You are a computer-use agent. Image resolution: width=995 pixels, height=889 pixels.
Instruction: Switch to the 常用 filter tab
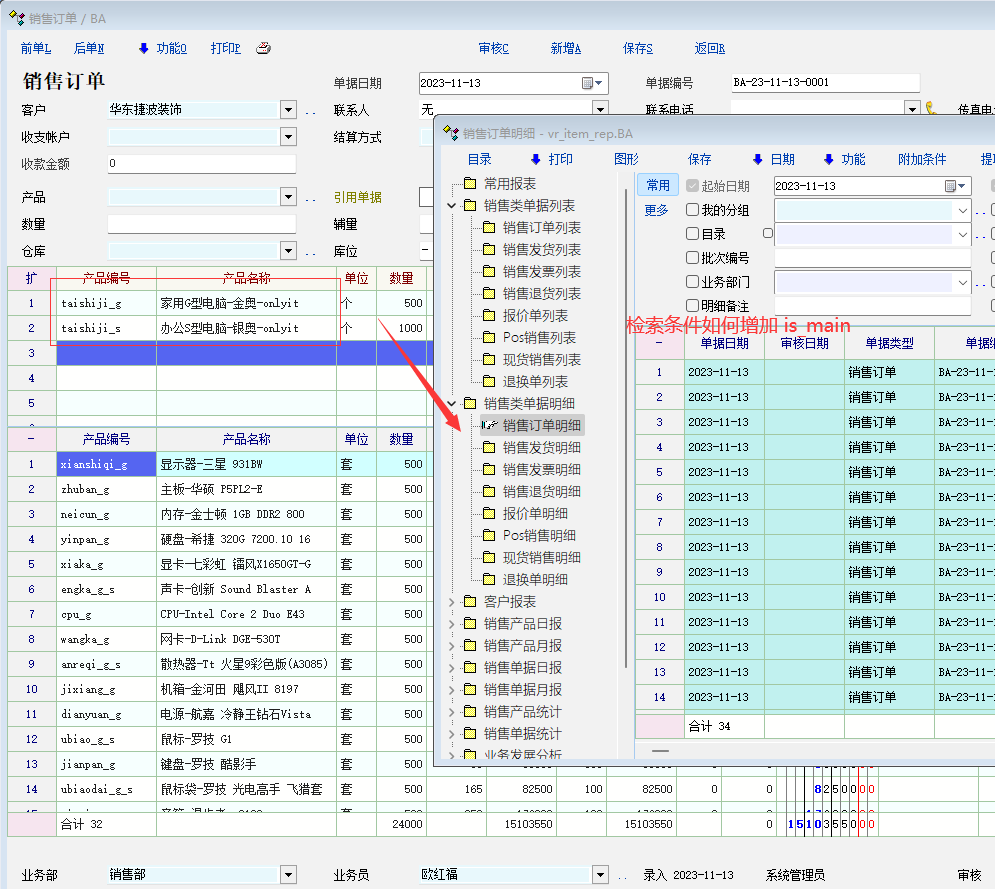click(x=658, y=185)
